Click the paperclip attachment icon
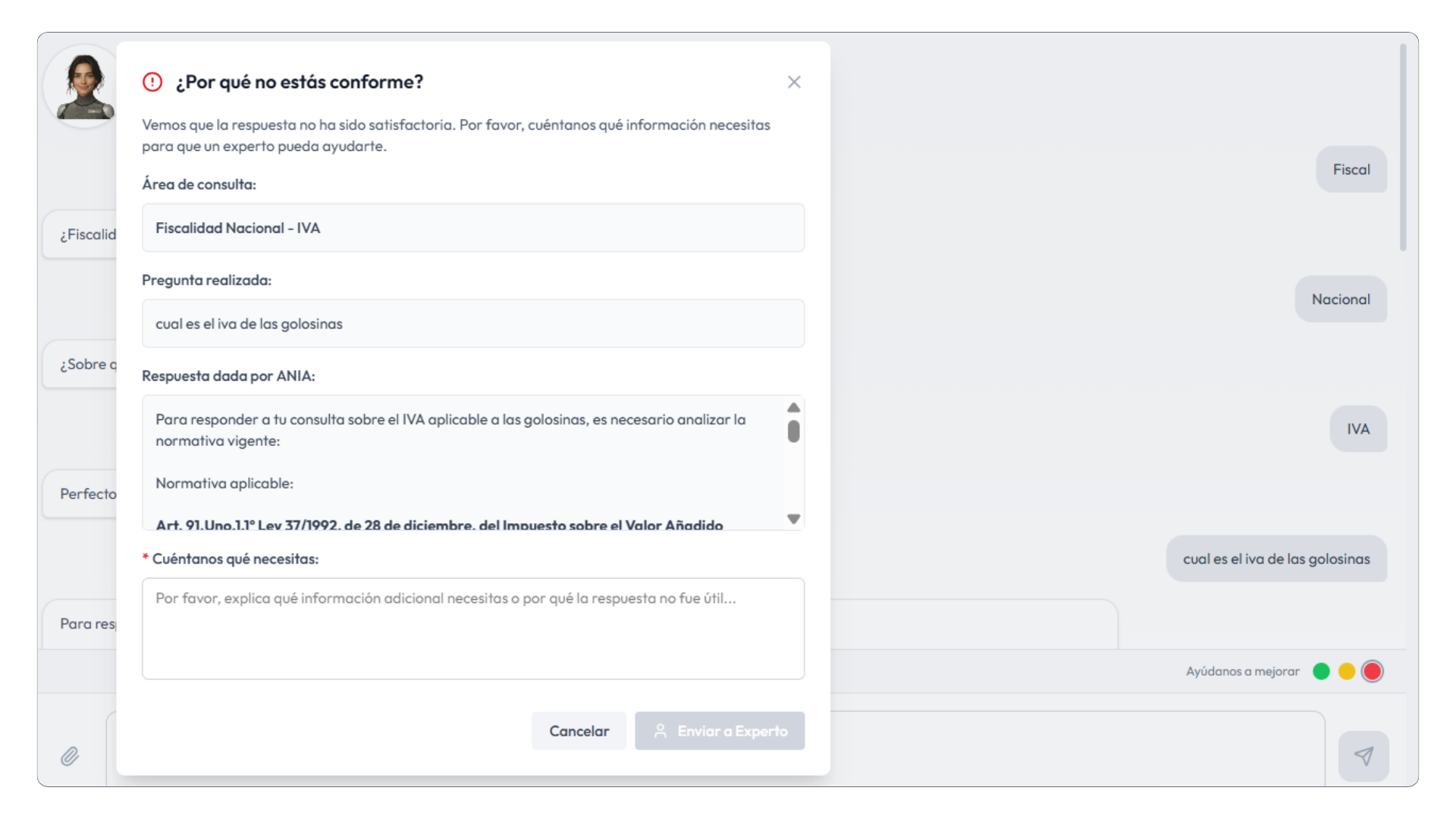 [x=70, y=756]
